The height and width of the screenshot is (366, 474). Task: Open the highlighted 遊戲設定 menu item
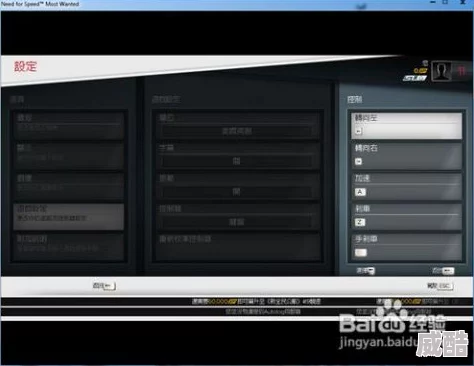point(68,217)
